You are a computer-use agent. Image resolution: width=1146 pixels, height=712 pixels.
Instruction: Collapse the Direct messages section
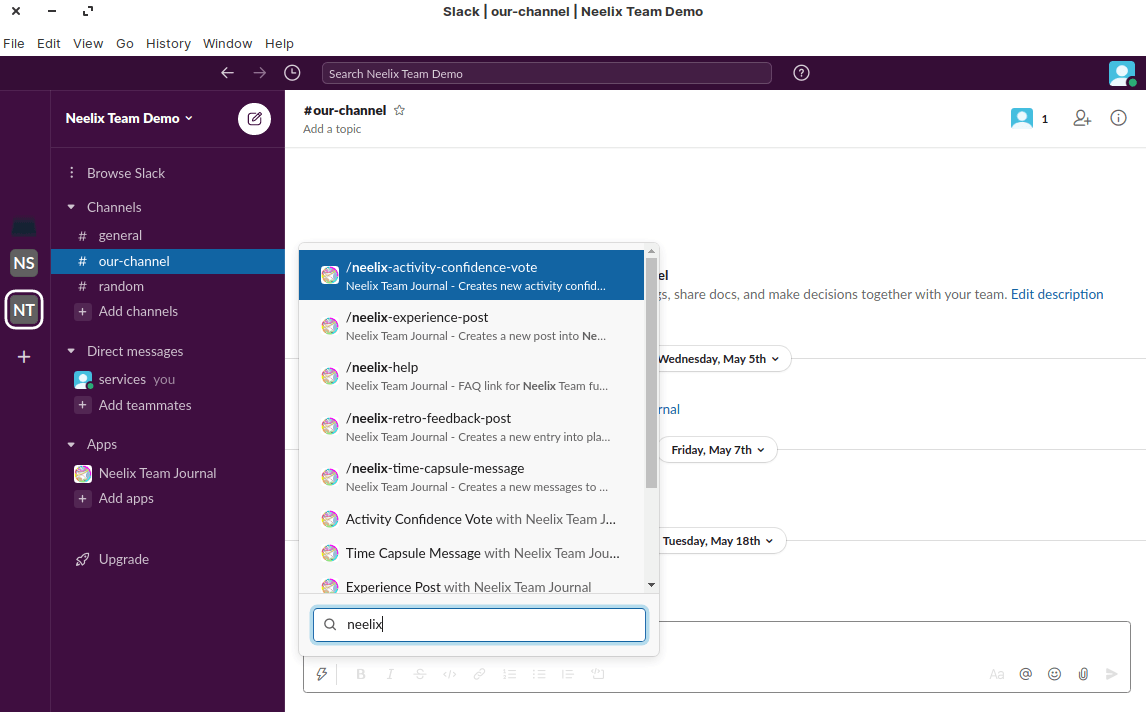click(71, 351)
